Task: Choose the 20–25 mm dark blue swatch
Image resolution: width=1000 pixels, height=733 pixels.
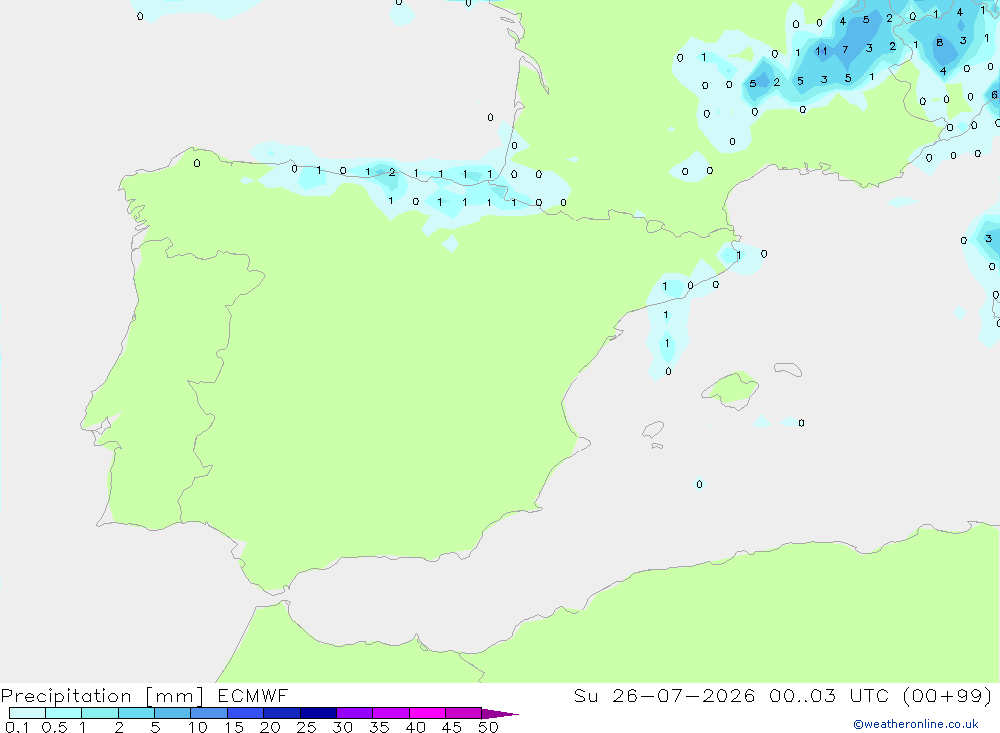Action: [x=281, y=713]
